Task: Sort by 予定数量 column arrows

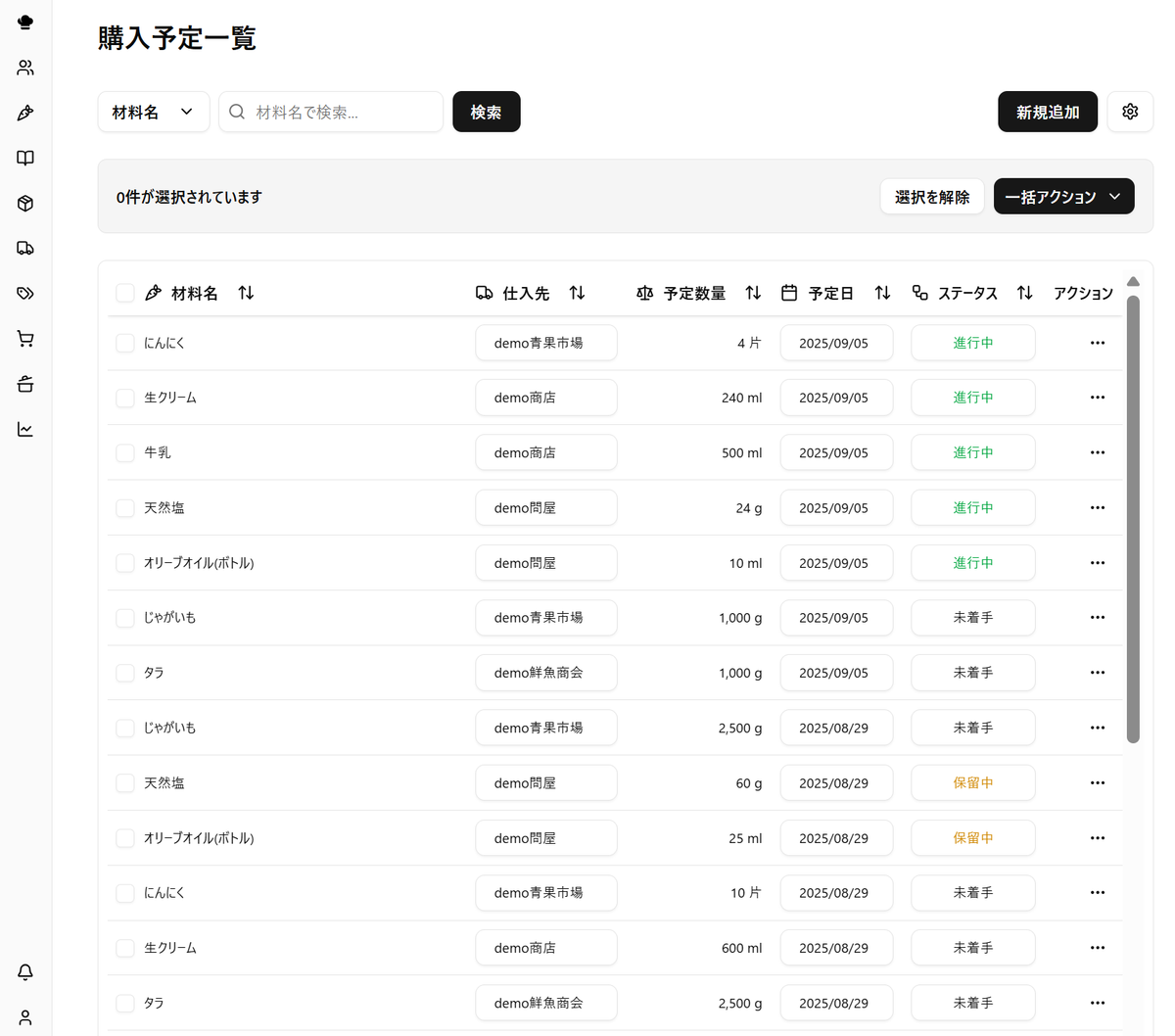Action: click(753, 293)
